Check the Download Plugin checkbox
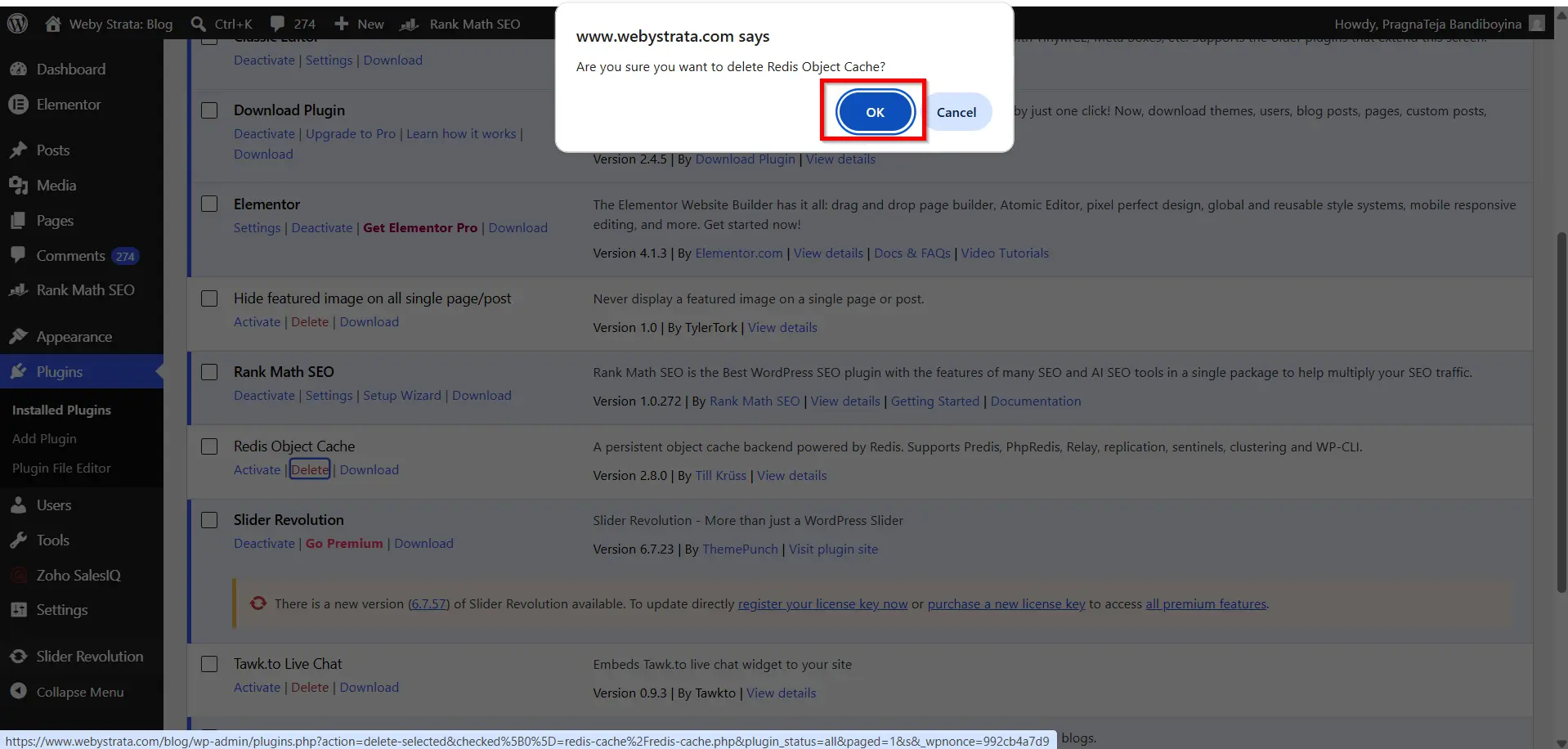Image resolution: width=1568 pixels, height=749 pixels. pos(209,110)
